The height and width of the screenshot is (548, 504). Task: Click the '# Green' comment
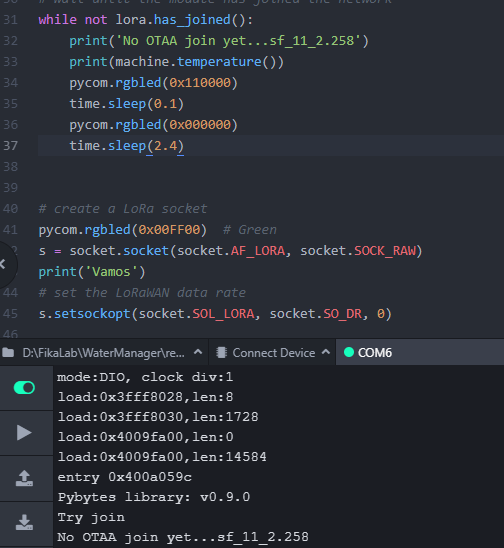[250, 230]
